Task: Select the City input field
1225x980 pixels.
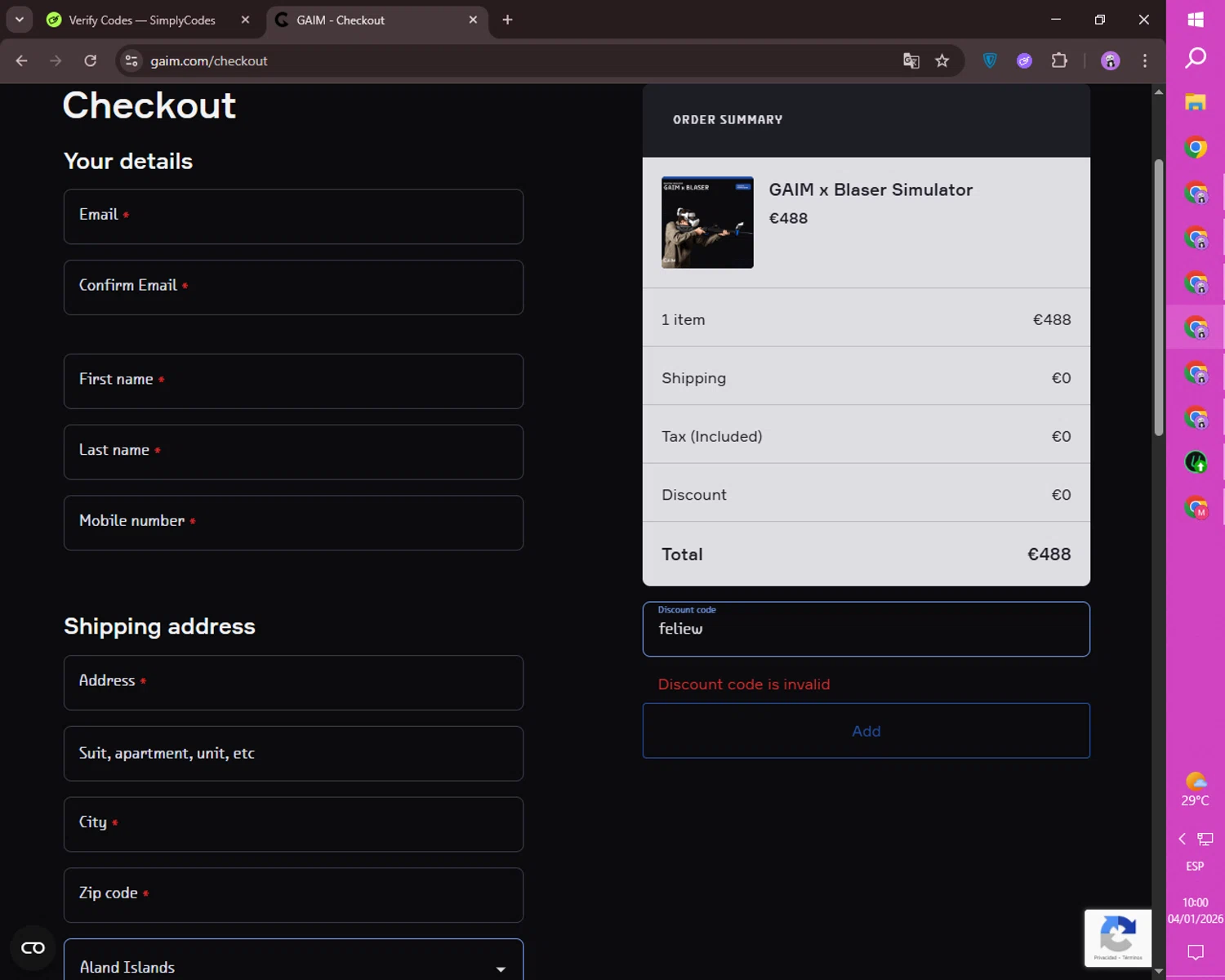Action: tap(293, 824)
